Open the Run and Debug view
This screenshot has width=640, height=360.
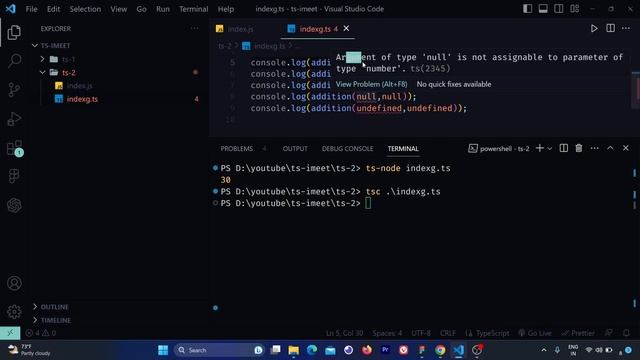(14, 119)
